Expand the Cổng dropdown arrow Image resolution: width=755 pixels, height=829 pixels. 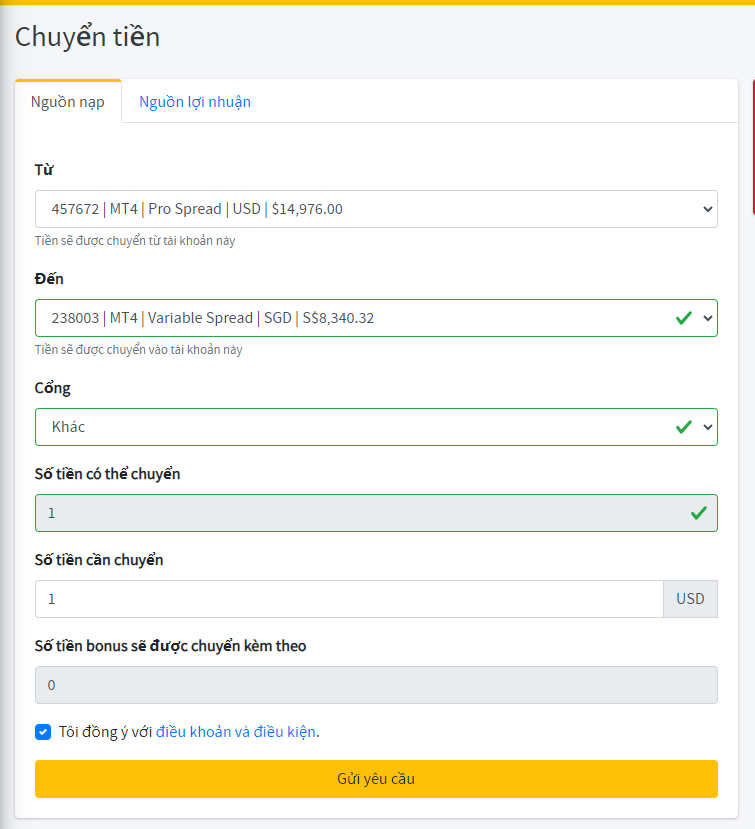pyautogui.click(x=707, y=427)
